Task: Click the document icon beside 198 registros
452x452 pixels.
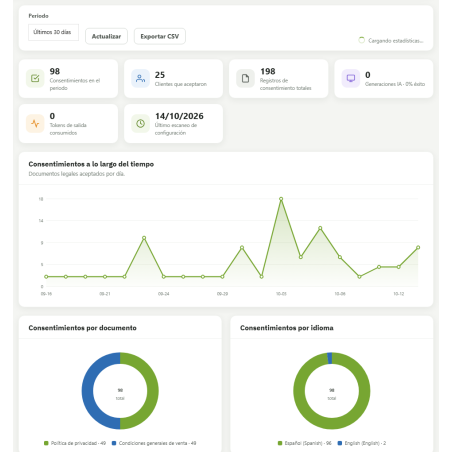Action: point(245,79)
